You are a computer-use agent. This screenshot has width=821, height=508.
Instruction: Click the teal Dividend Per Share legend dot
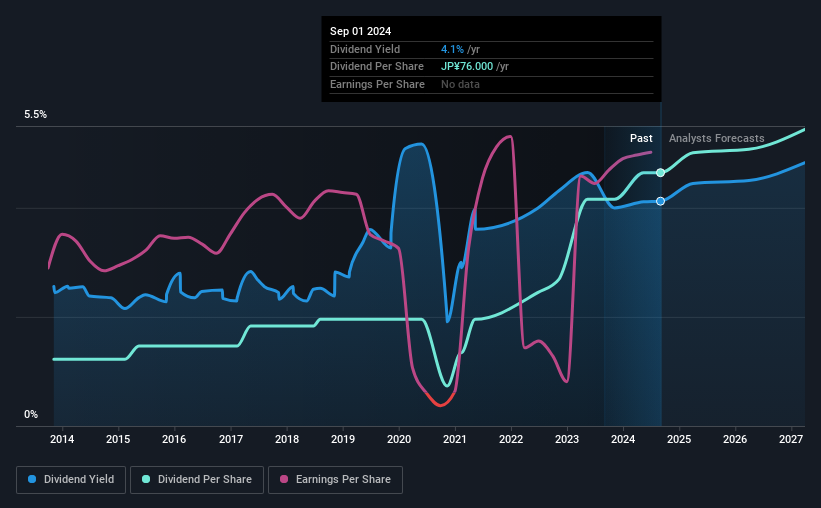coord(146,479)
